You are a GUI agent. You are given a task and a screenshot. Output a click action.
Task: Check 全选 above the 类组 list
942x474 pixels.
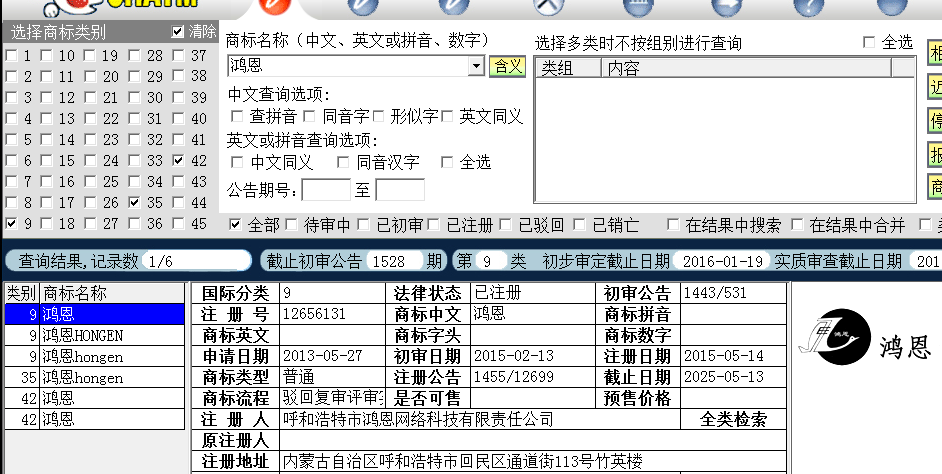click(x=869, y=42)
